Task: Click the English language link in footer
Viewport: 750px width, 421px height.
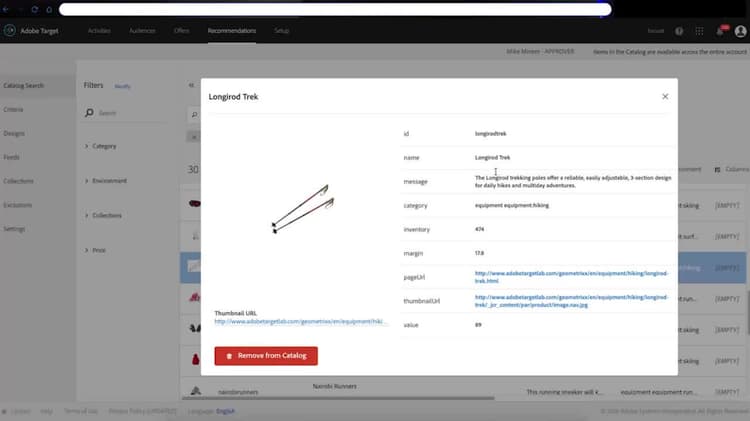Action: pyautogui.click(x=225, y=411)
